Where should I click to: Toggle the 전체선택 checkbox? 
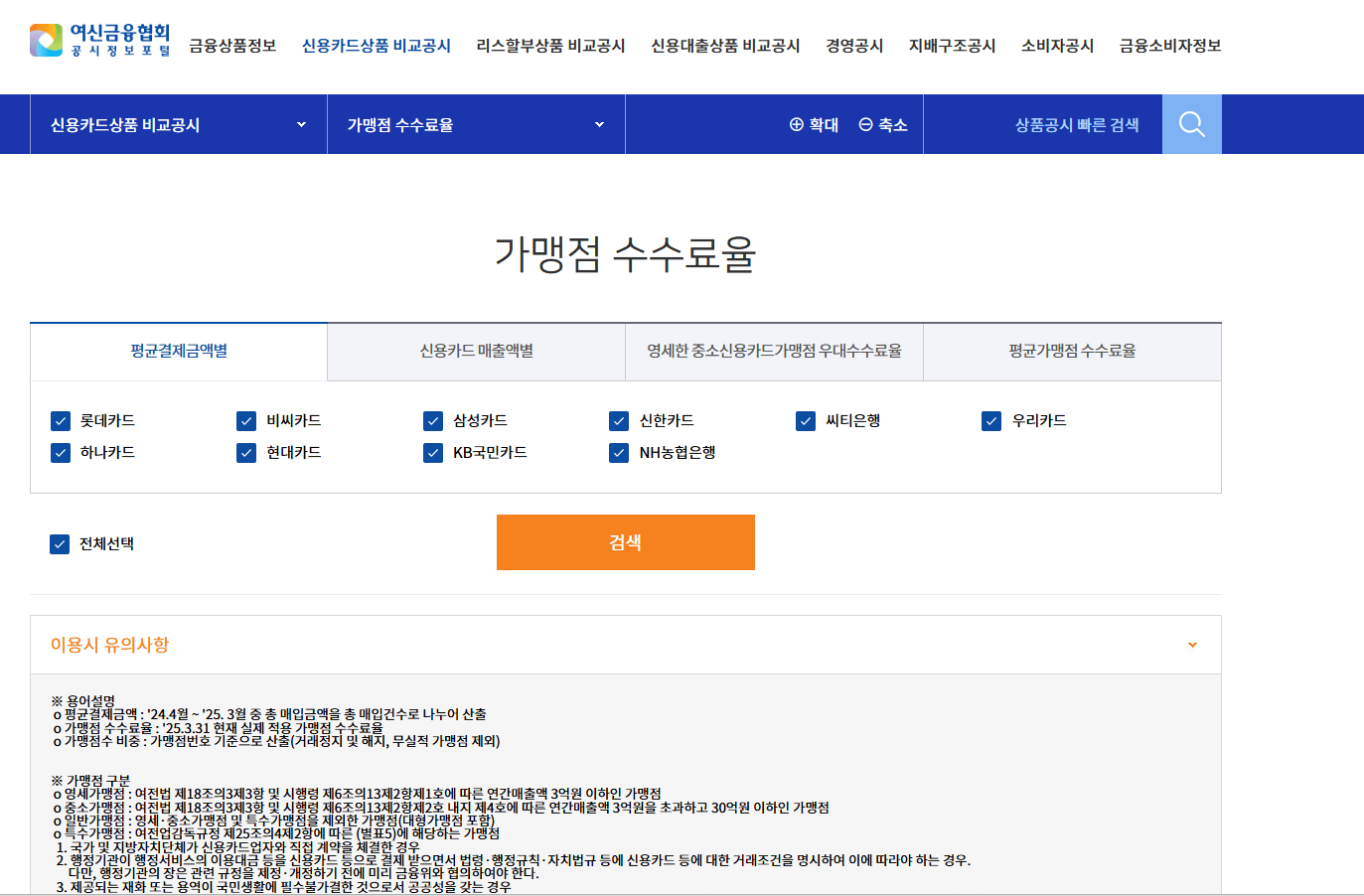point(60,544)
